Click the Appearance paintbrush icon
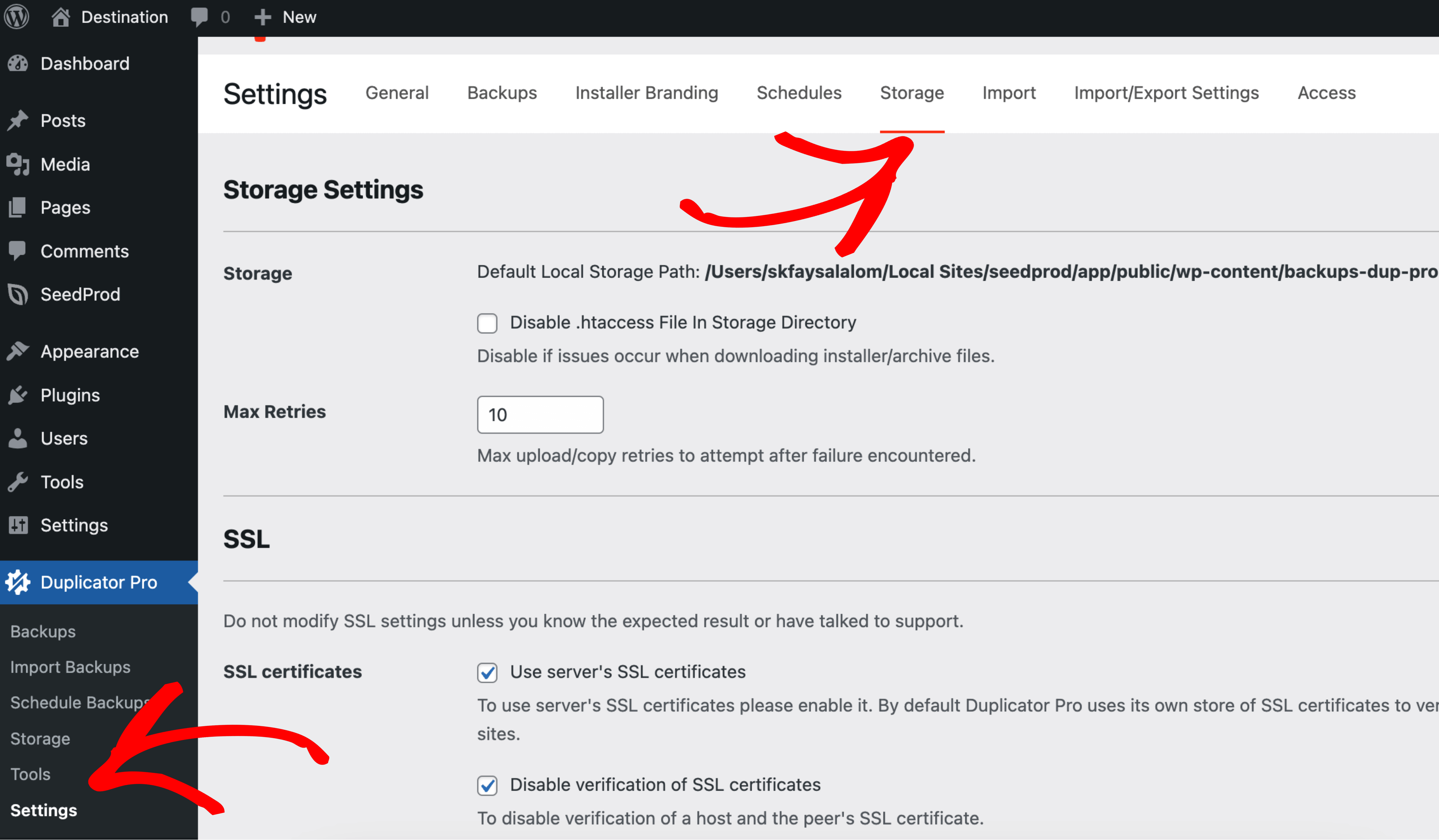 click(18, 352)
